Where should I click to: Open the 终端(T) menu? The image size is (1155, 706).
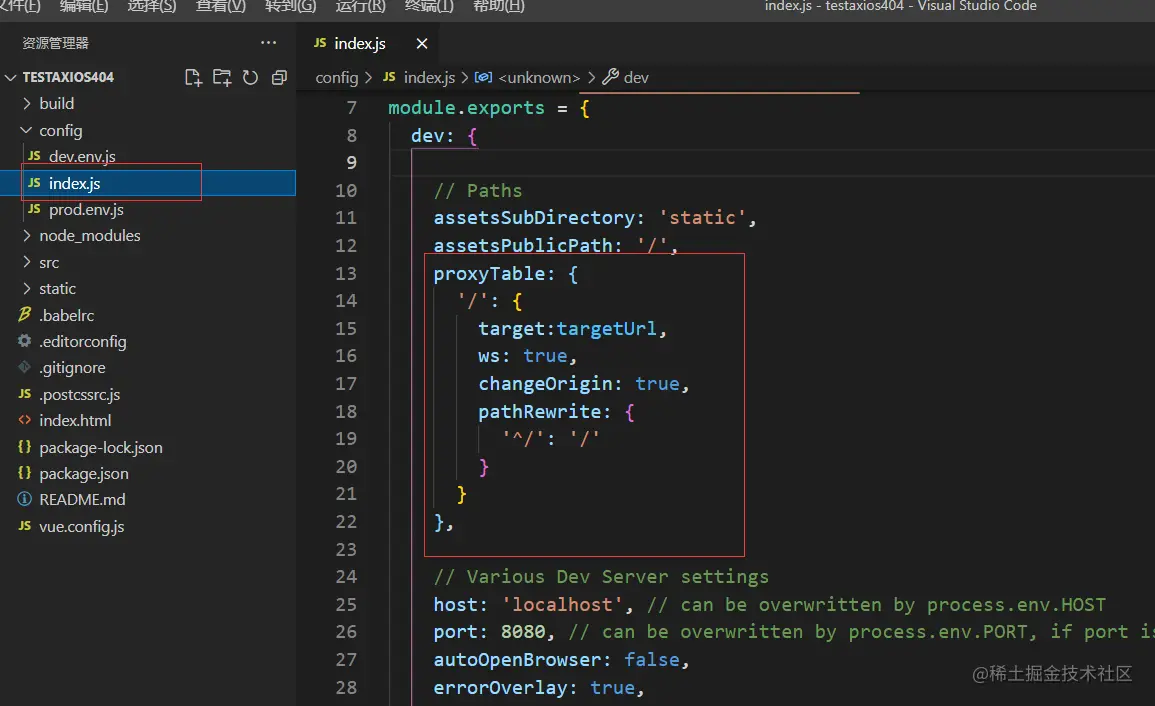coord(429,6)
